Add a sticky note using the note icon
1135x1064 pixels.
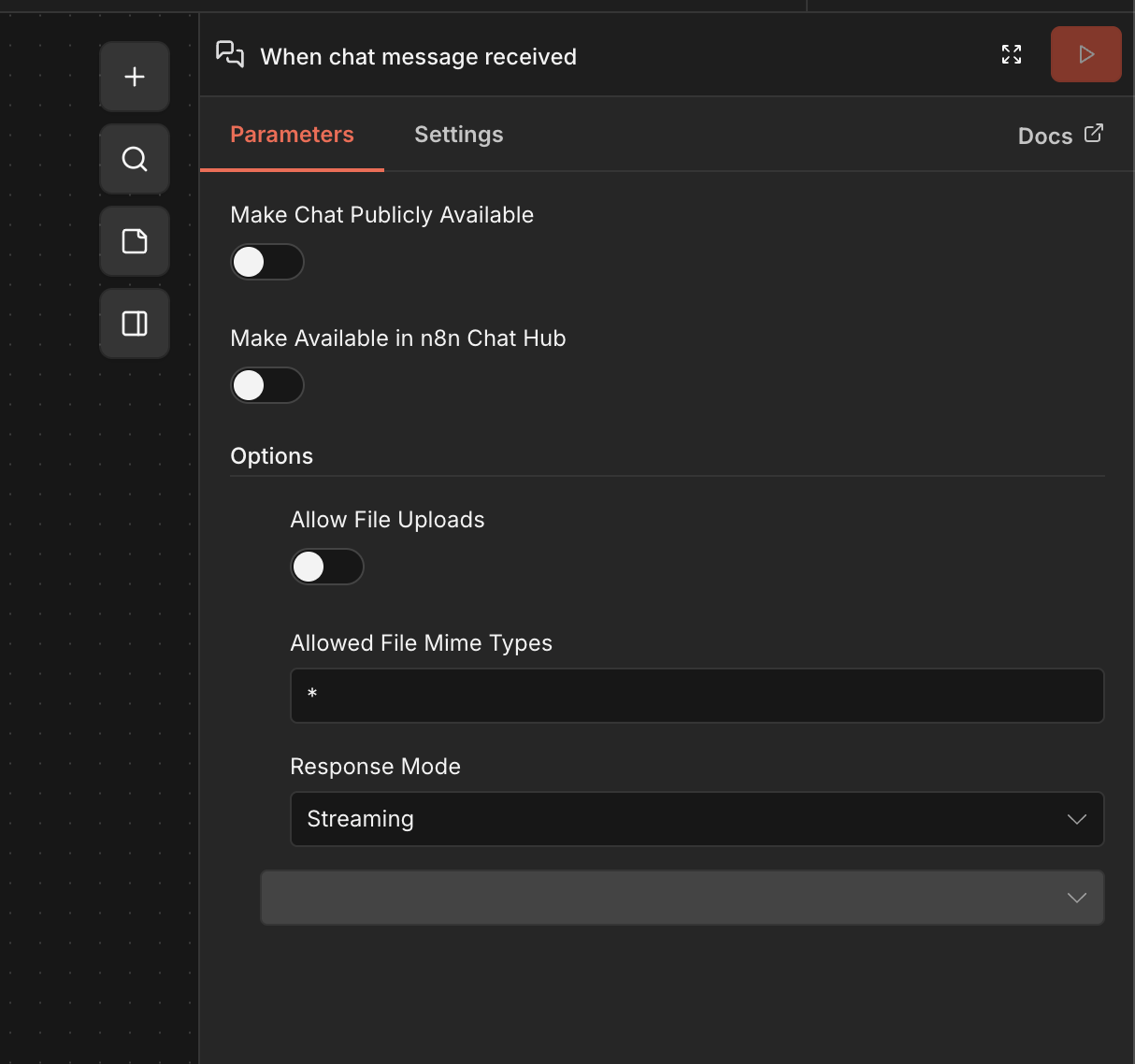pyautogui.click(x=134, y=240)
